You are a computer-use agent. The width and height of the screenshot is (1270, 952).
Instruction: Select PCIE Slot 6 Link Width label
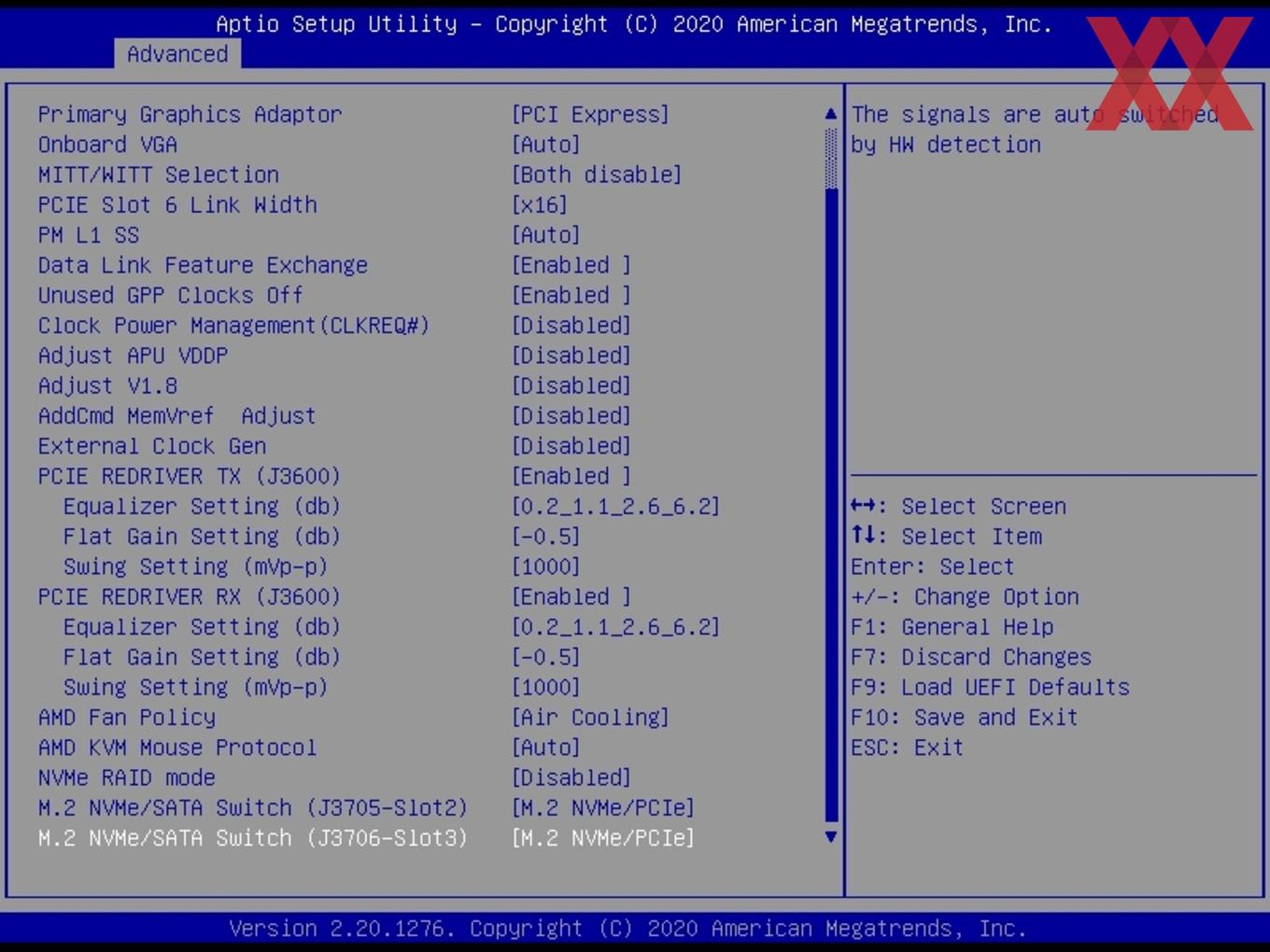point(177,204)
